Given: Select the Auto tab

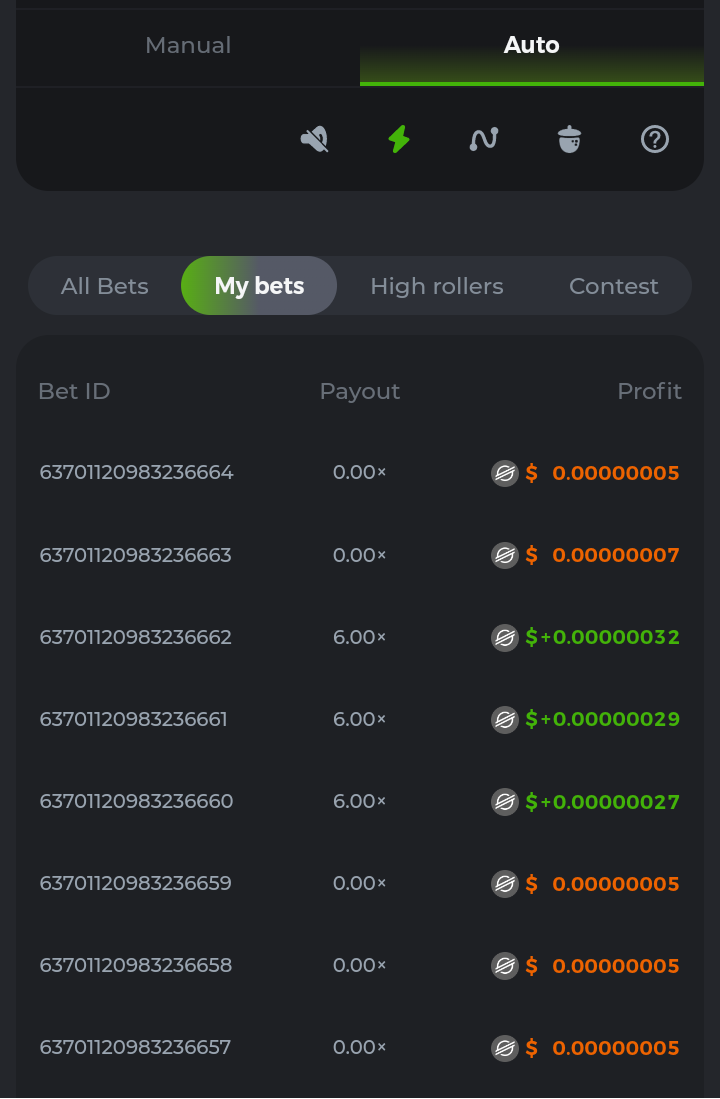Looking at the screenshot, I should [x=531, y=45].
